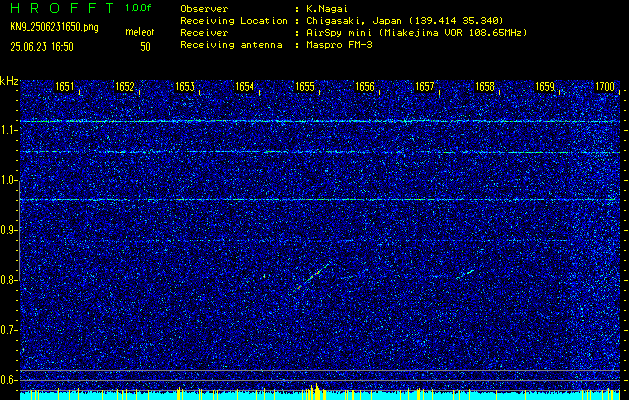Click the 'kHz' axis unit label
Viewport: 629px width, 400px height.
(9, 81)
